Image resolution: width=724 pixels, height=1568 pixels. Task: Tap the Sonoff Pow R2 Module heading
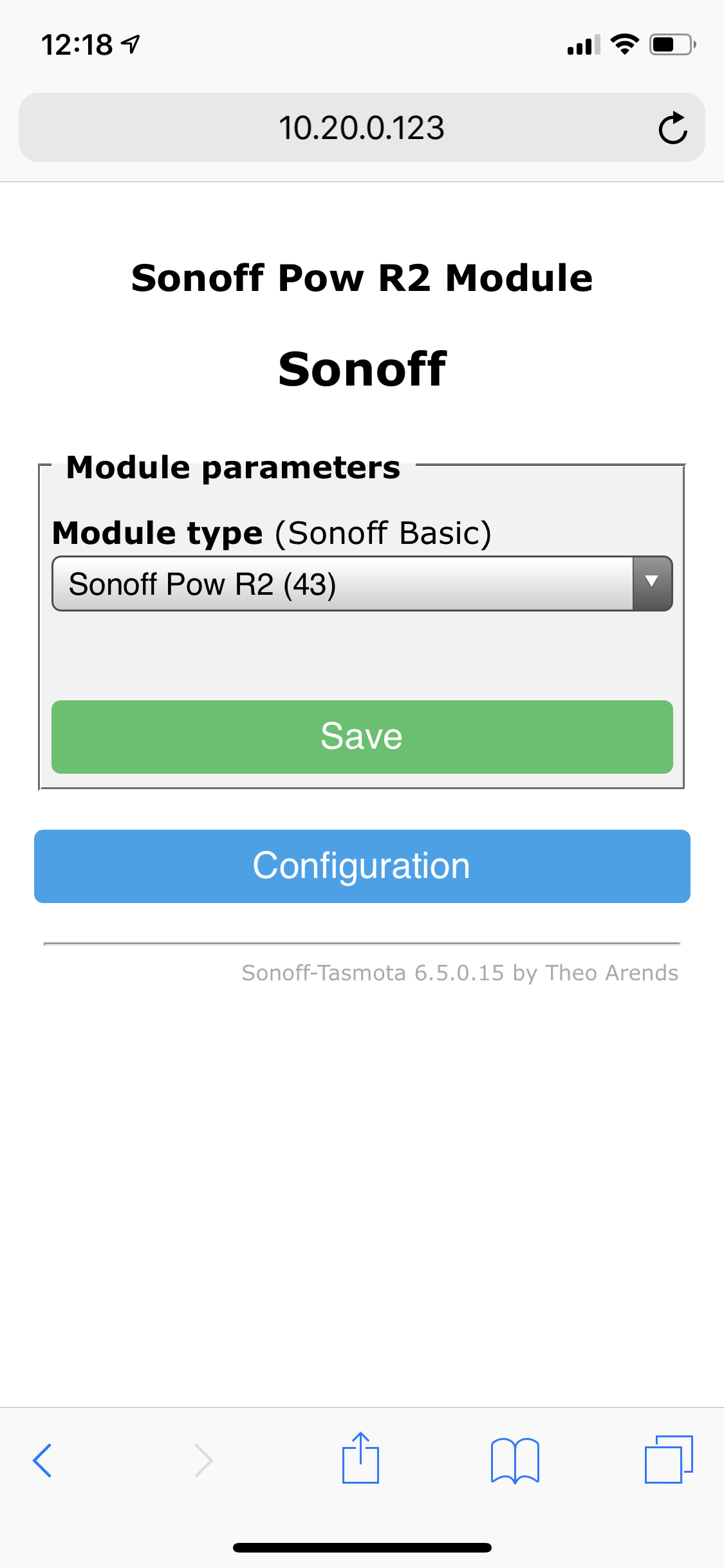click(x=362, y=278)
